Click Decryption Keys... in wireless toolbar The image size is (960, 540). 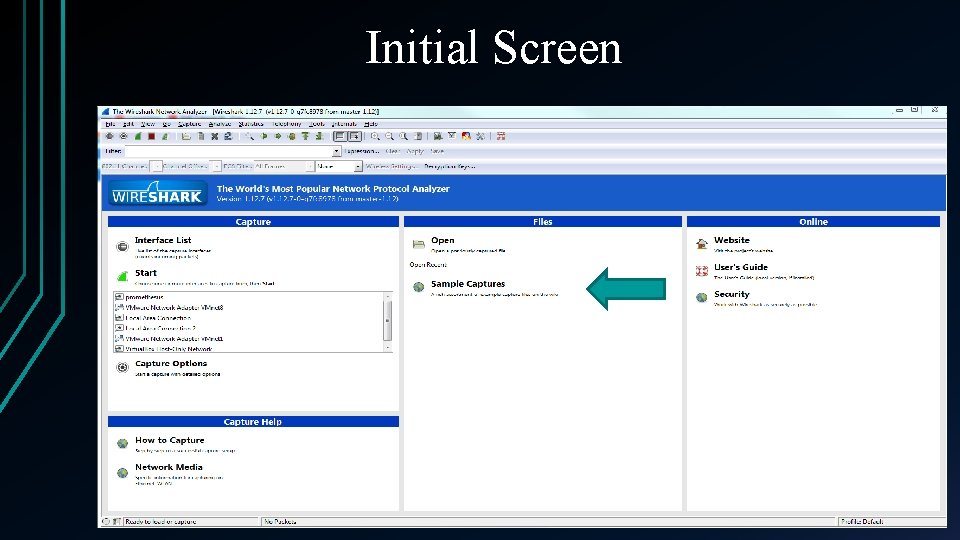pyautogui.click(x=450, y=167)
